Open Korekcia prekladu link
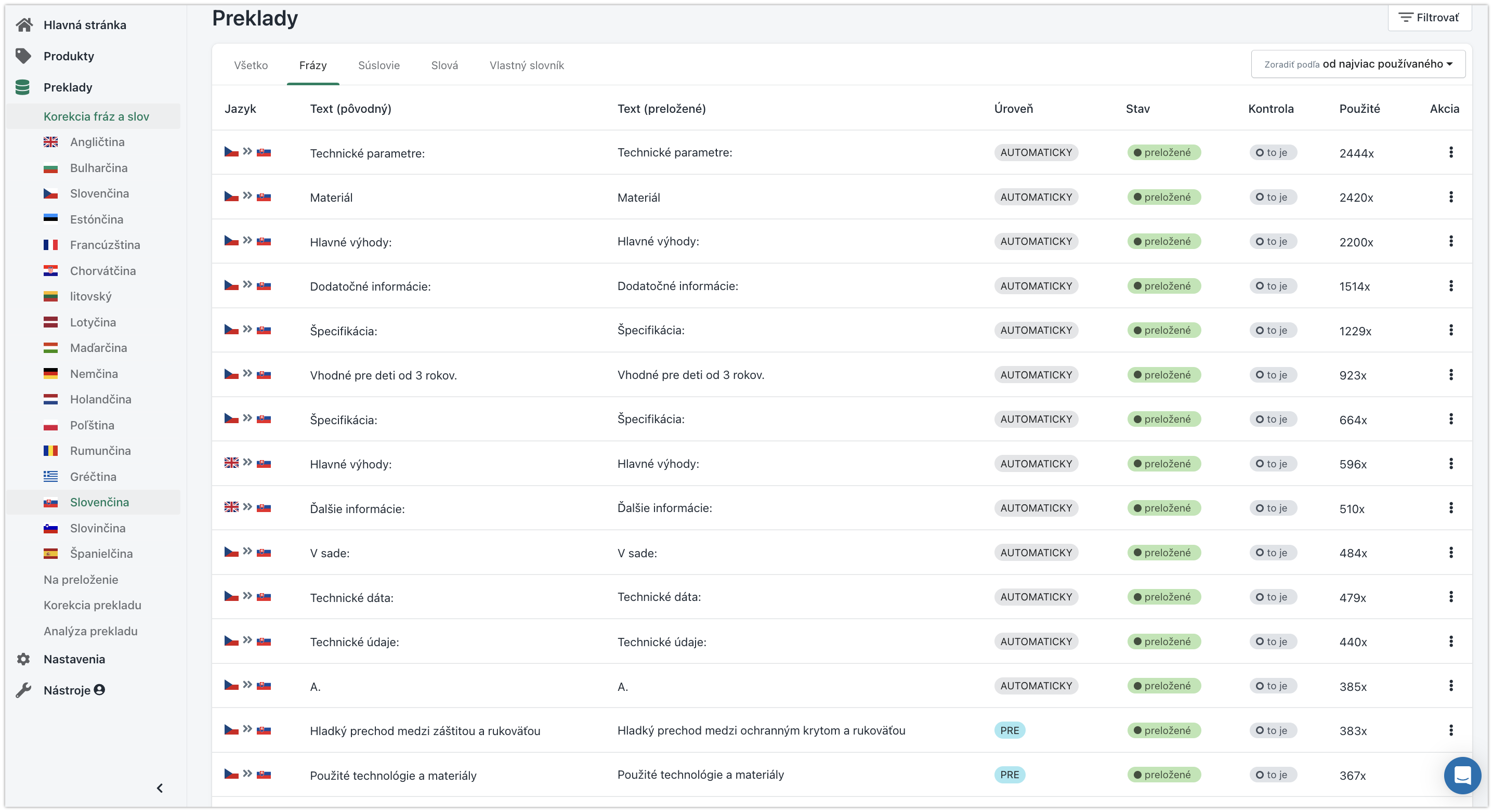Viewport: 1493px width, 812px height. coord(92,605)
